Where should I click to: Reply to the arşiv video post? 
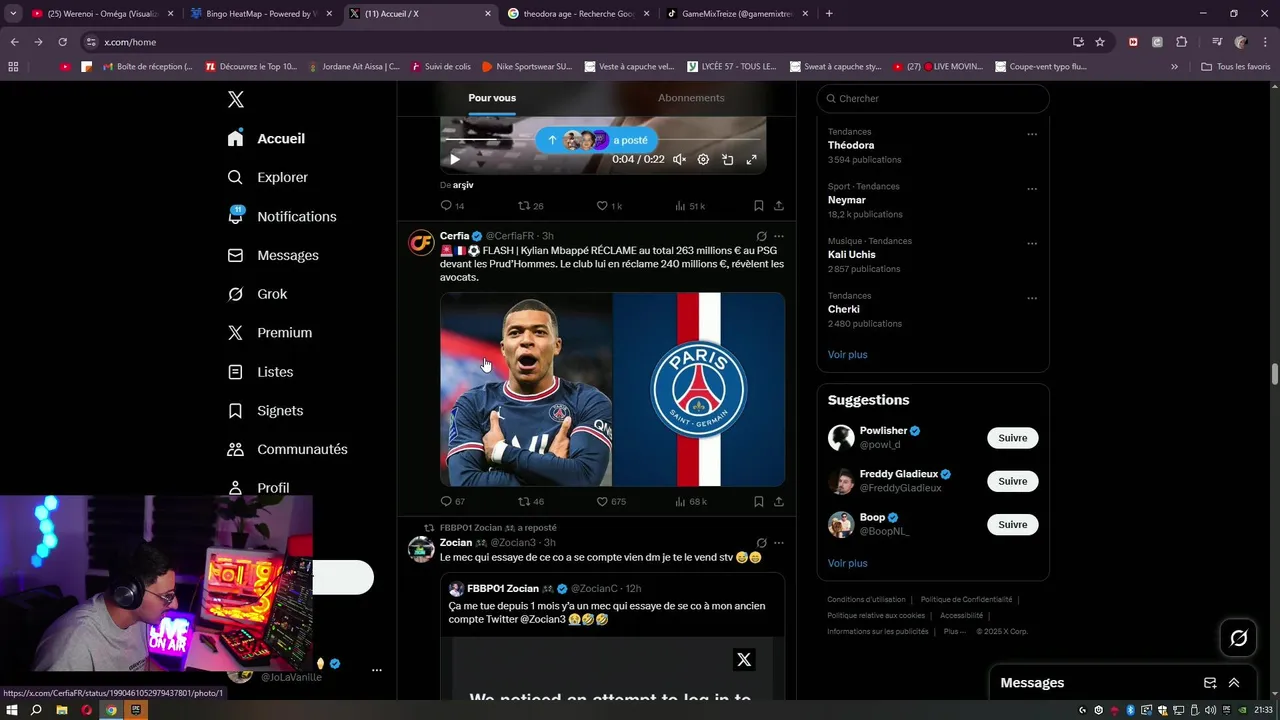pos(452,205)
